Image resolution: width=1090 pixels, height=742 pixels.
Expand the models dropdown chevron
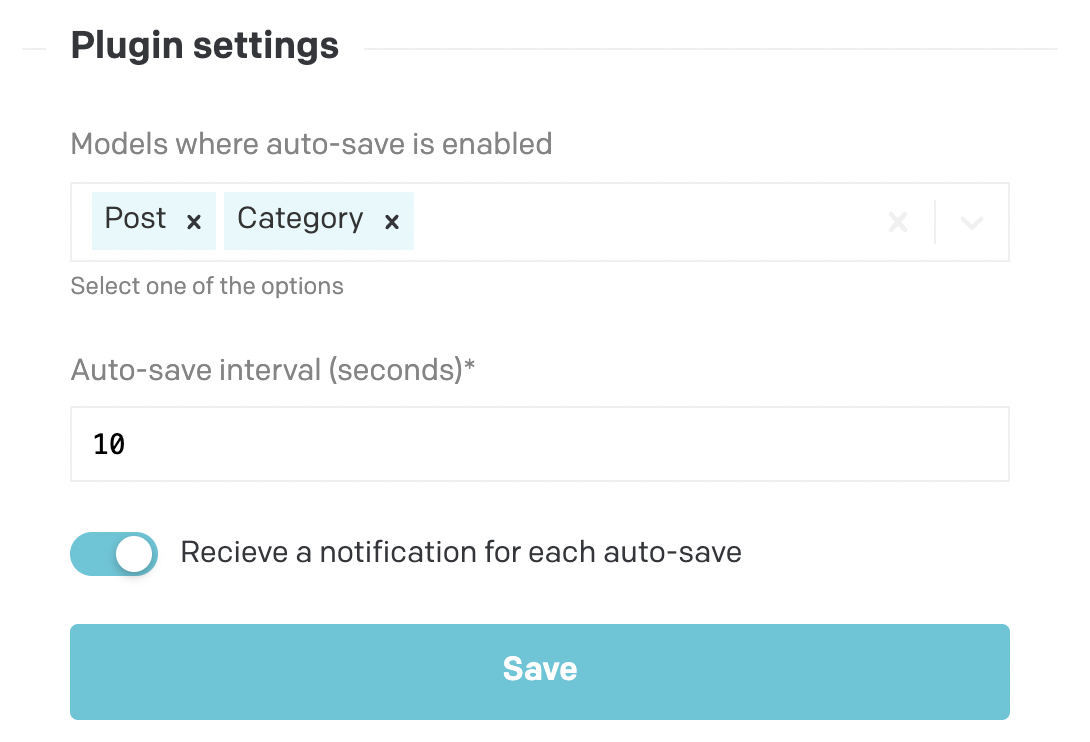tap(971, 222)
